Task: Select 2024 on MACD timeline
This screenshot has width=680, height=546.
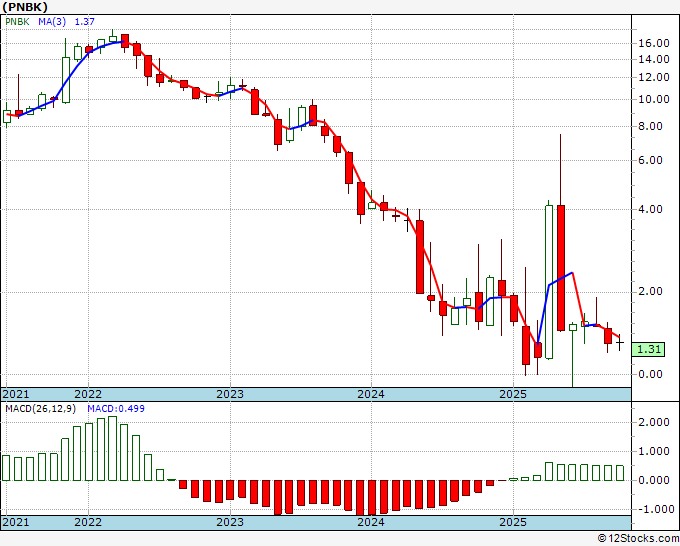Action: click(x=371, y=522)
